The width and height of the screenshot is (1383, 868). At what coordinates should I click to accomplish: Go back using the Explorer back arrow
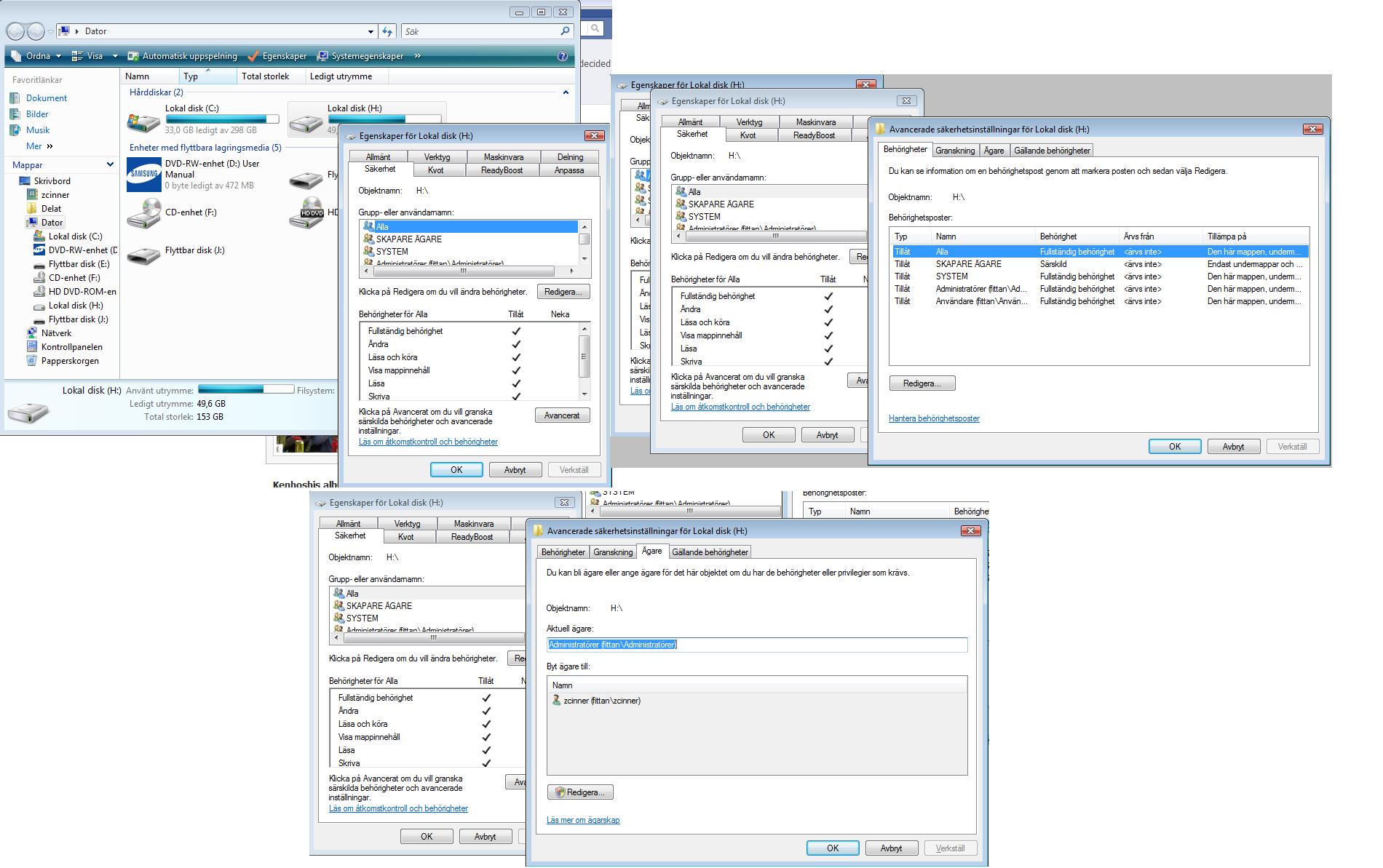click(x=15, y=31)
